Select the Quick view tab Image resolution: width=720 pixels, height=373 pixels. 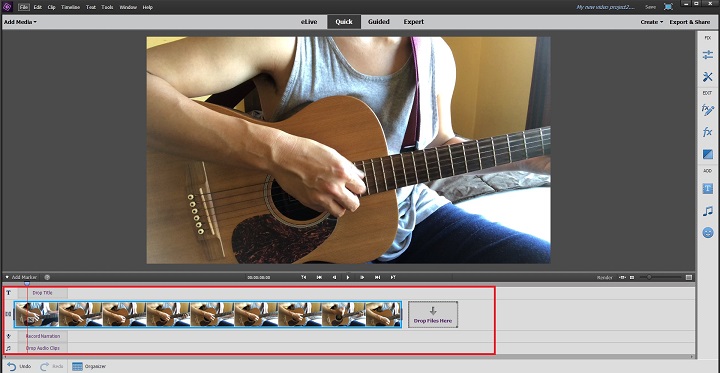[x=344, y=22]
